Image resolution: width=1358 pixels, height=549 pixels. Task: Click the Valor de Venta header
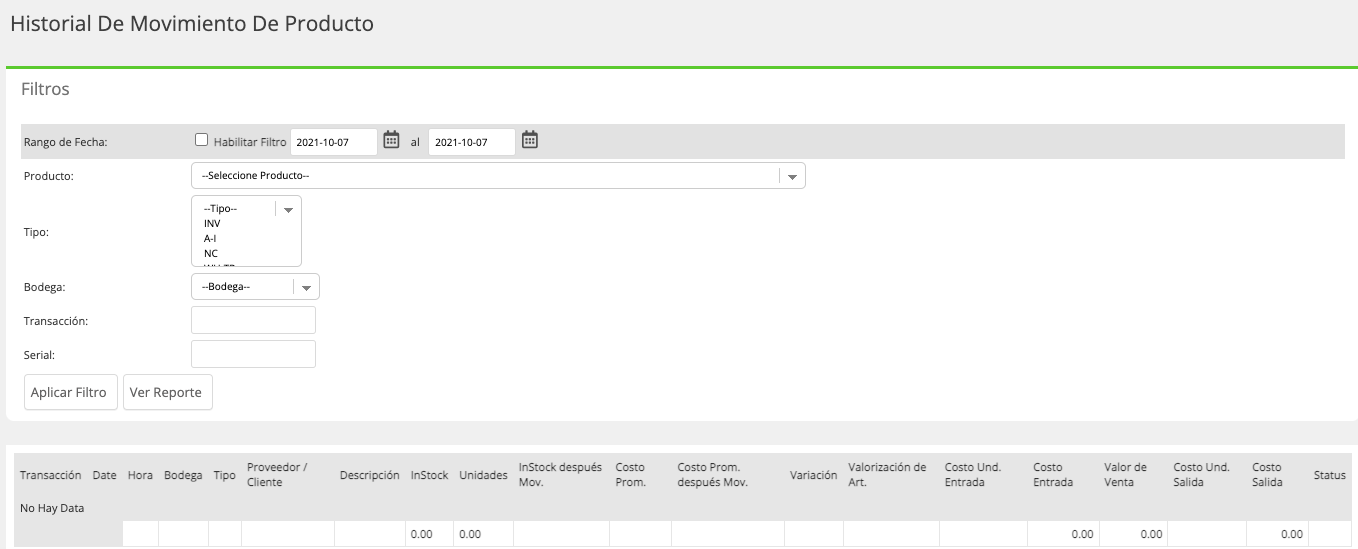pyautogui.click(x=1125, y=475)
